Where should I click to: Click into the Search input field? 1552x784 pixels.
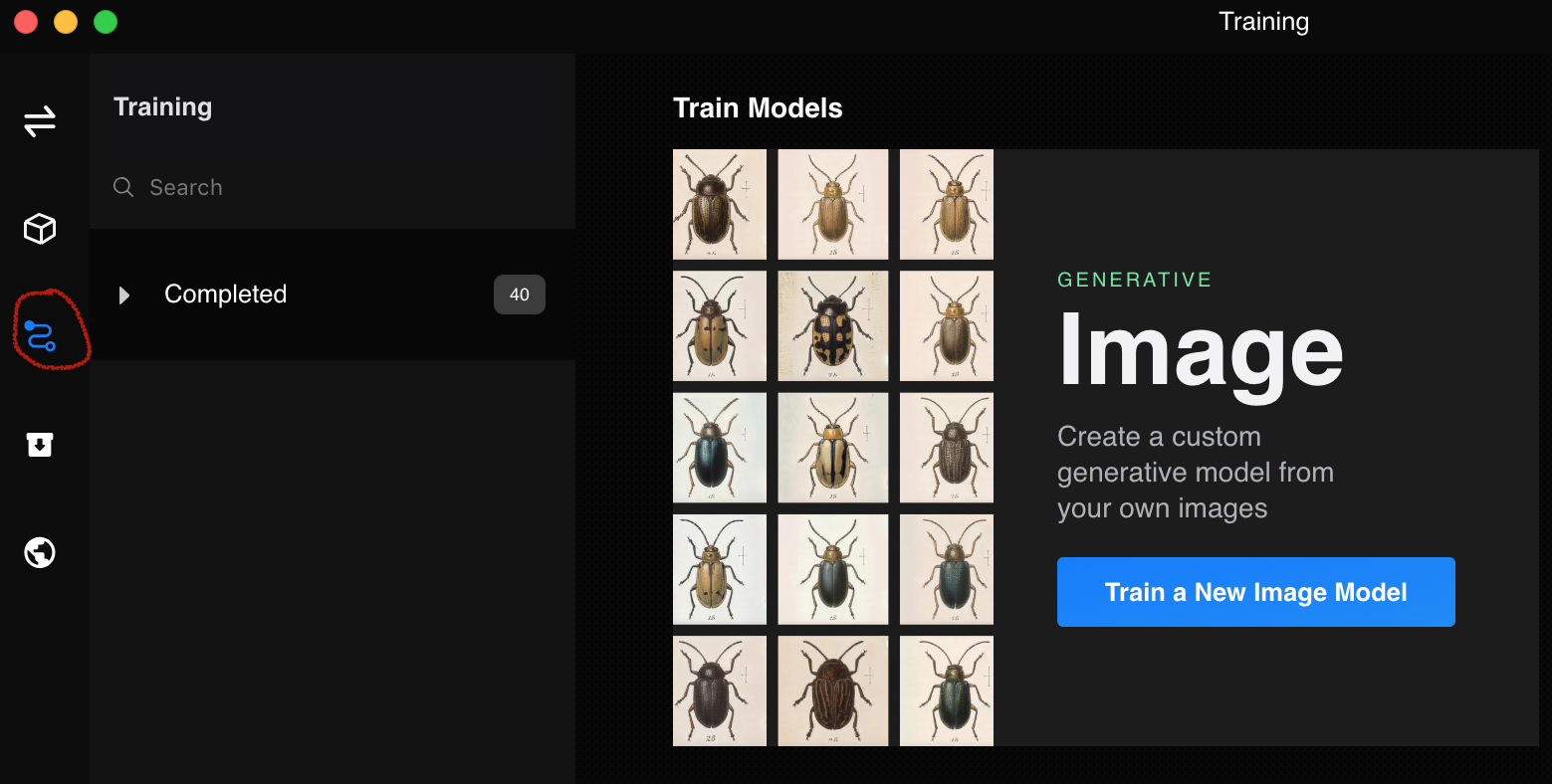tap(333, 187)
